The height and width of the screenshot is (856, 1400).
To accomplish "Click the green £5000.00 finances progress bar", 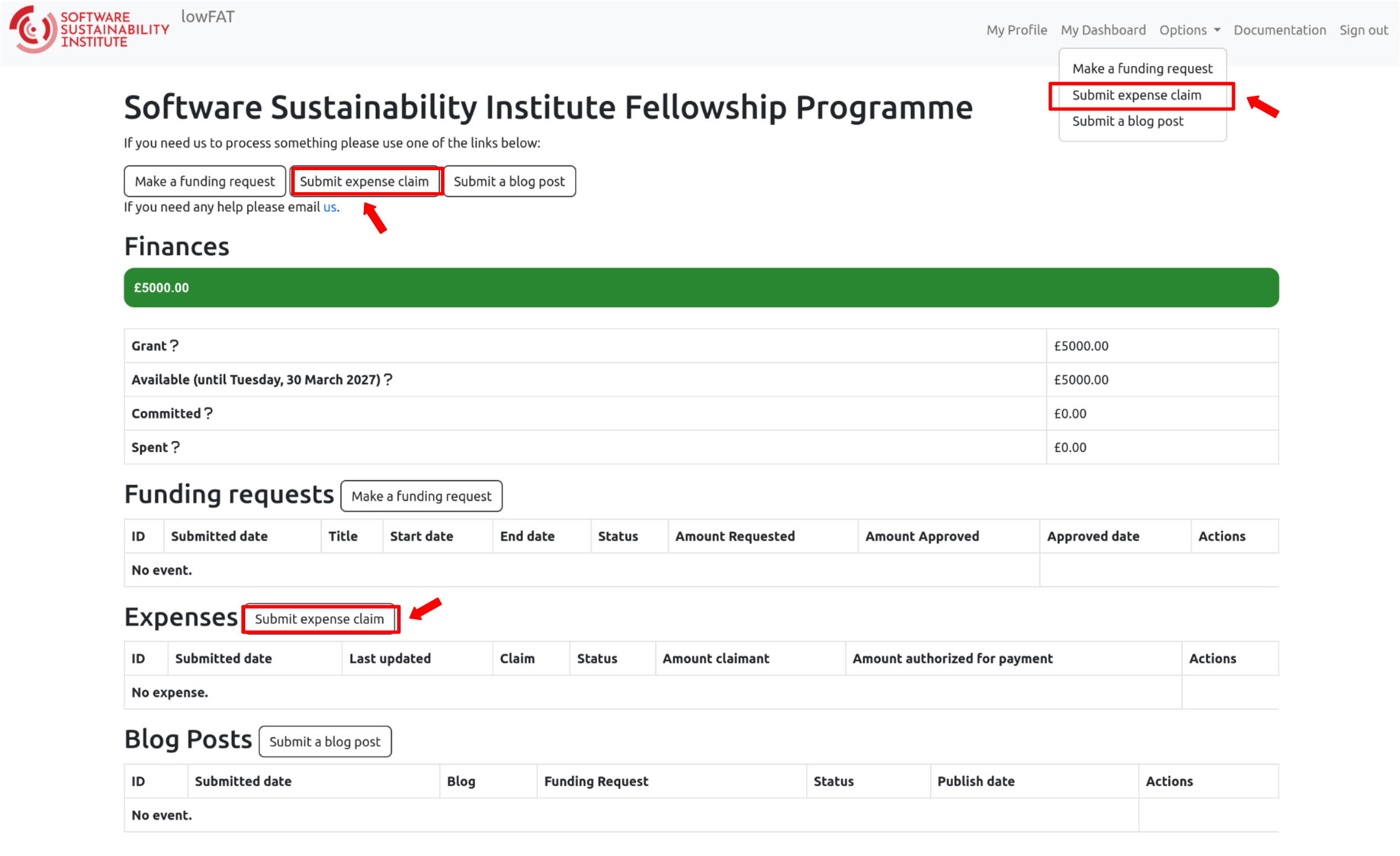I will [701, 287].
